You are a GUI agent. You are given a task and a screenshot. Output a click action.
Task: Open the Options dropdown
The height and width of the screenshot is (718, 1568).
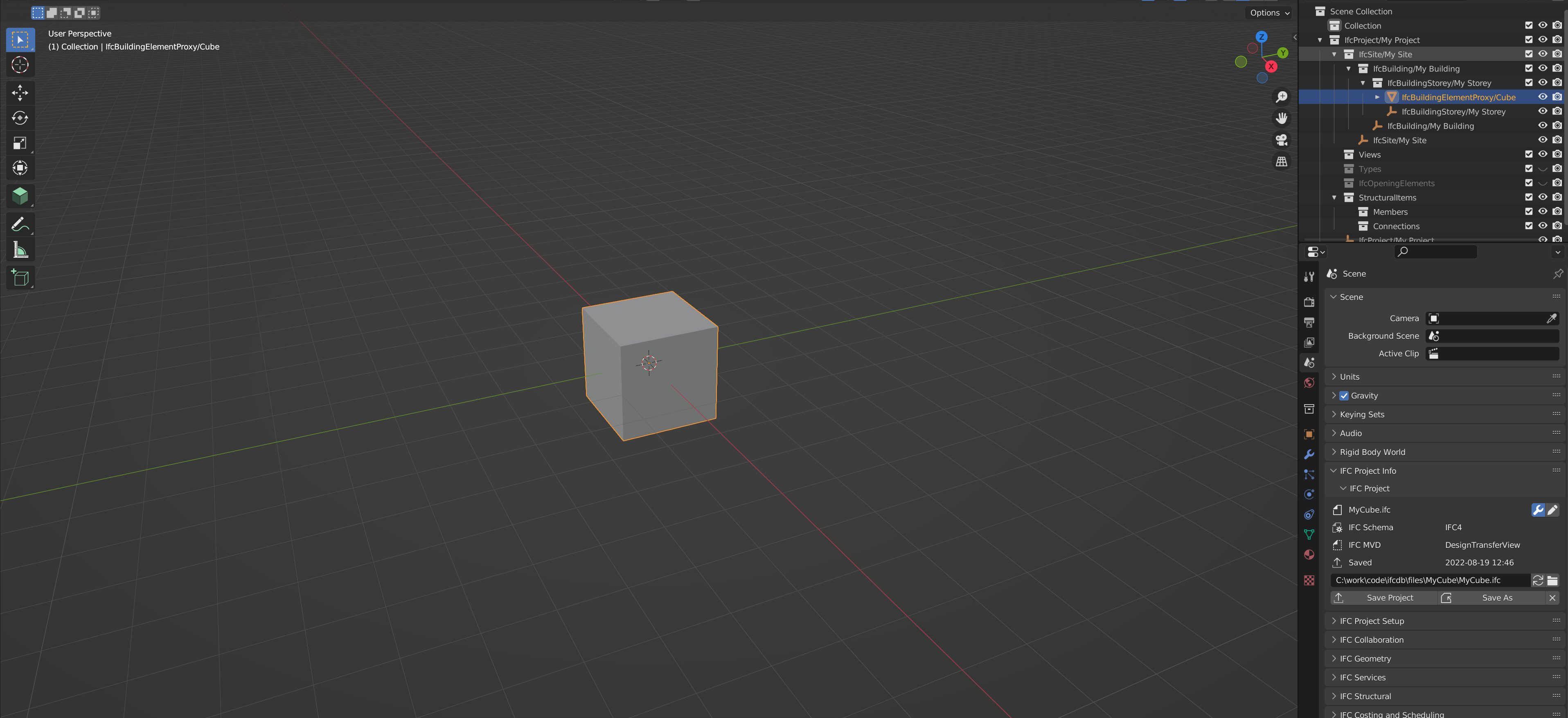click(1270, 13)
